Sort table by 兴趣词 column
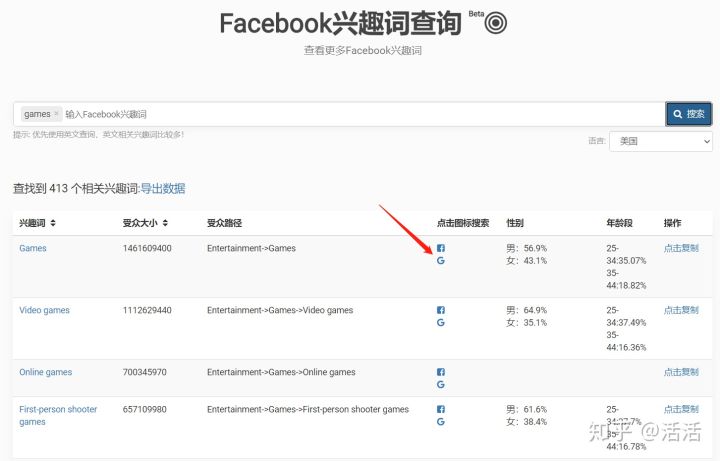 pos(53,223)
